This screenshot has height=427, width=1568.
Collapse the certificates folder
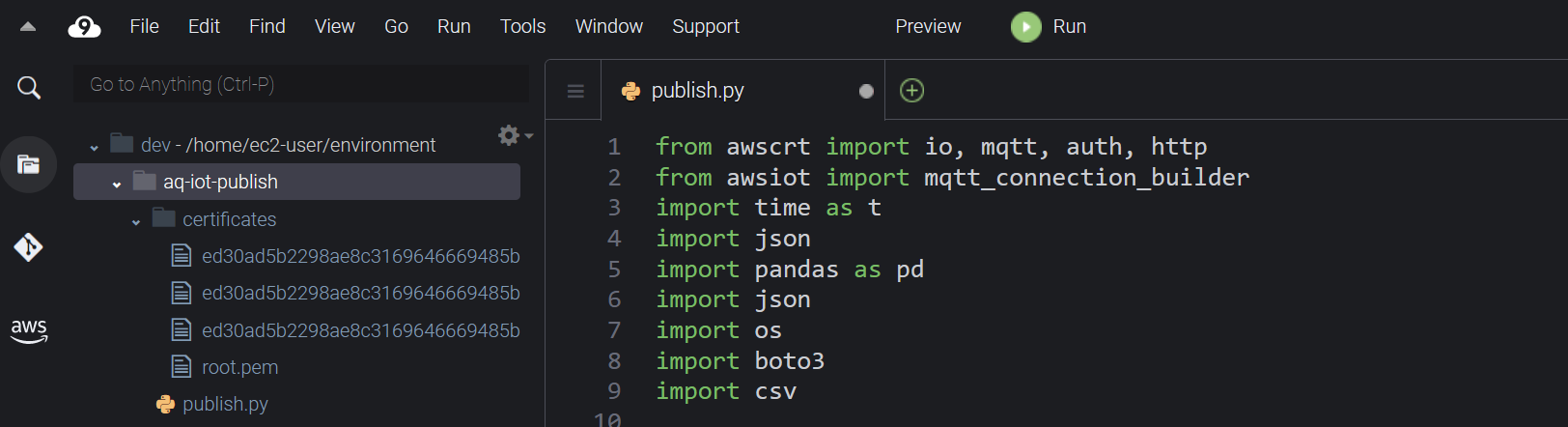click(136, 222)
